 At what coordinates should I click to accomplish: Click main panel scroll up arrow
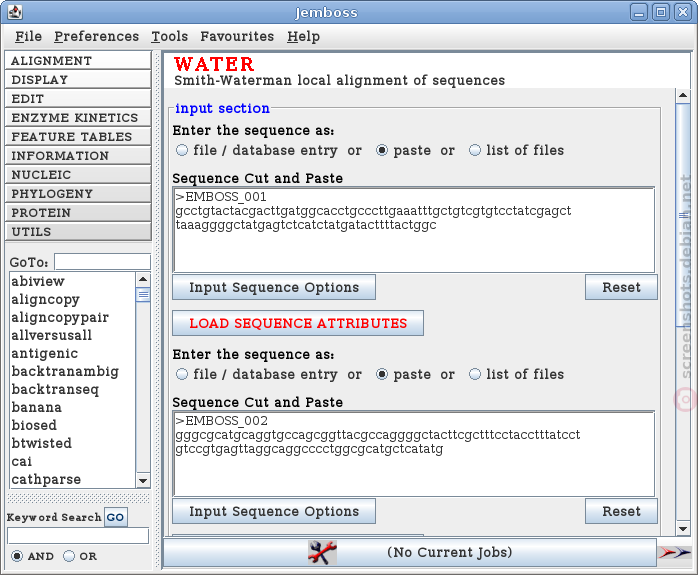[683, 95]
